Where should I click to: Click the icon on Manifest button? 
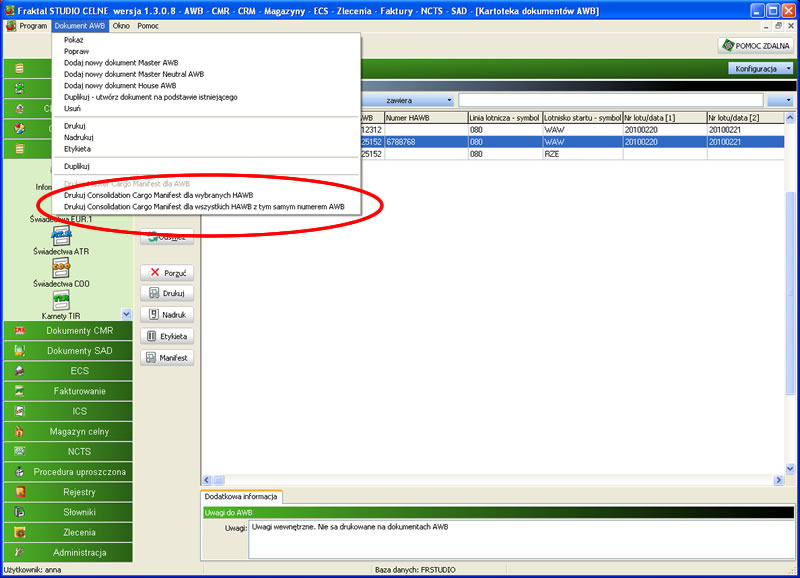151,358
